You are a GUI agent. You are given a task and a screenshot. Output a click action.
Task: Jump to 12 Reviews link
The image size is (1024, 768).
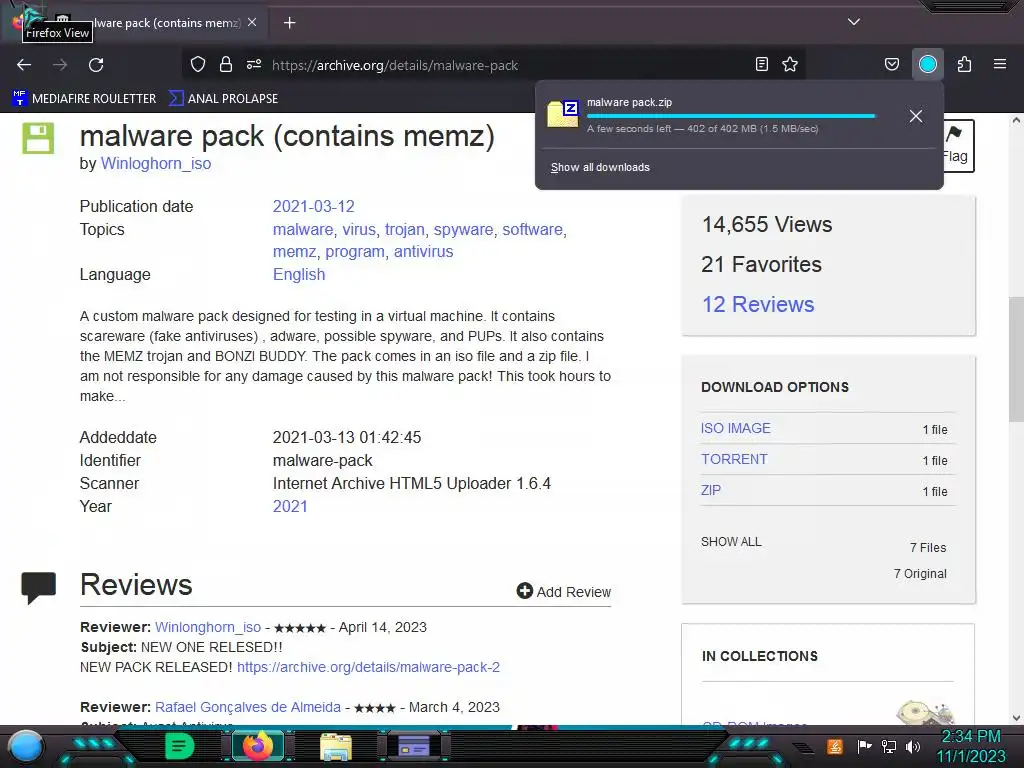758,304
